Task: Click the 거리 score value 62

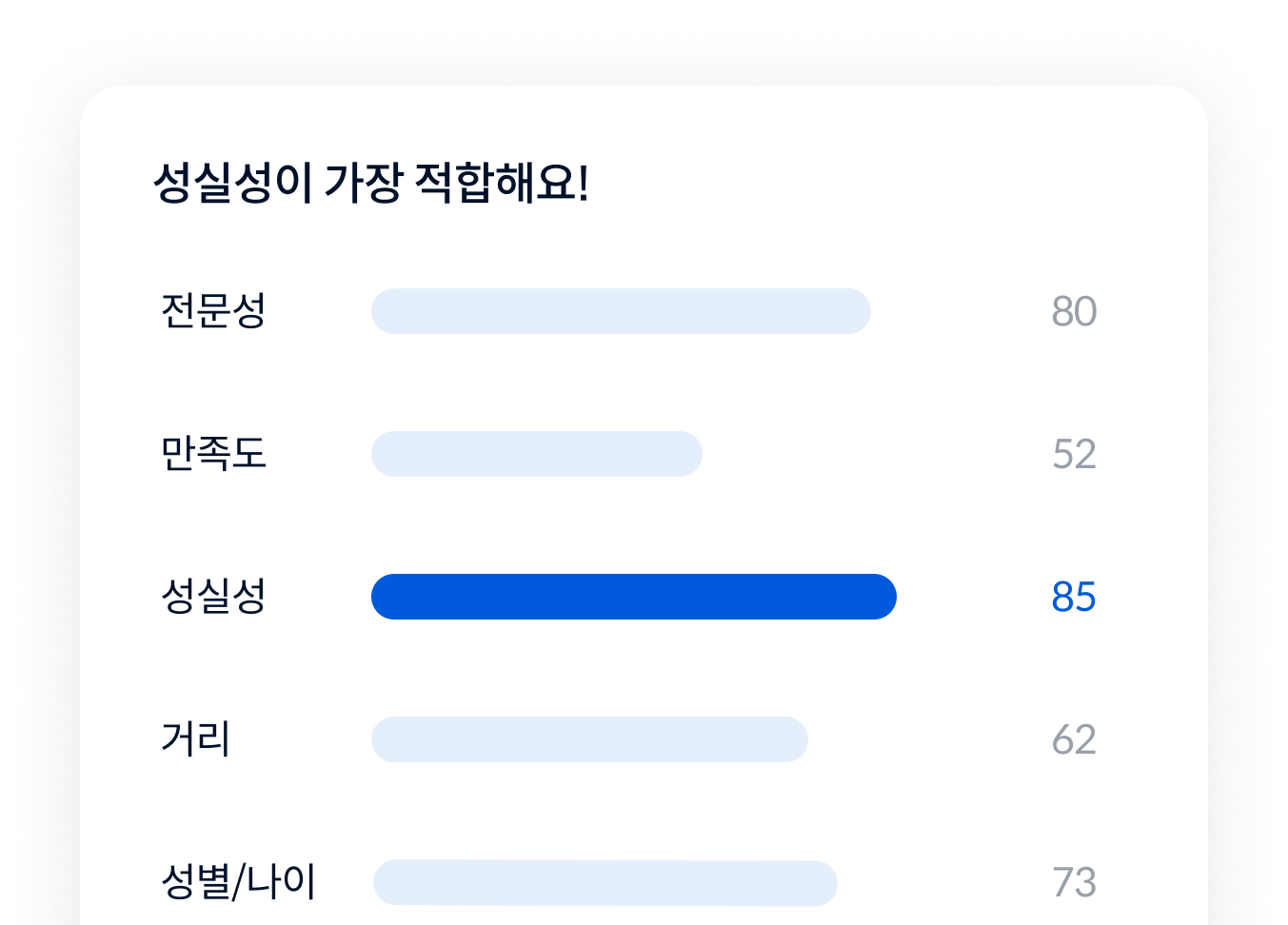Action: [x=1074, y=740]
